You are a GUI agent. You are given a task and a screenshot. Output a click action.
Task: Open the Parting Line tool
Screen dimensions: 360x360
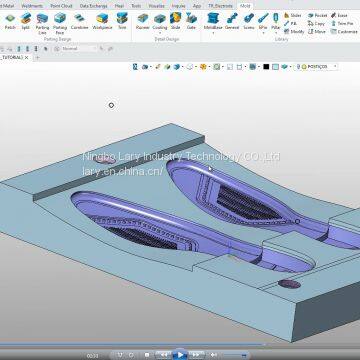[x=42, y=23]
